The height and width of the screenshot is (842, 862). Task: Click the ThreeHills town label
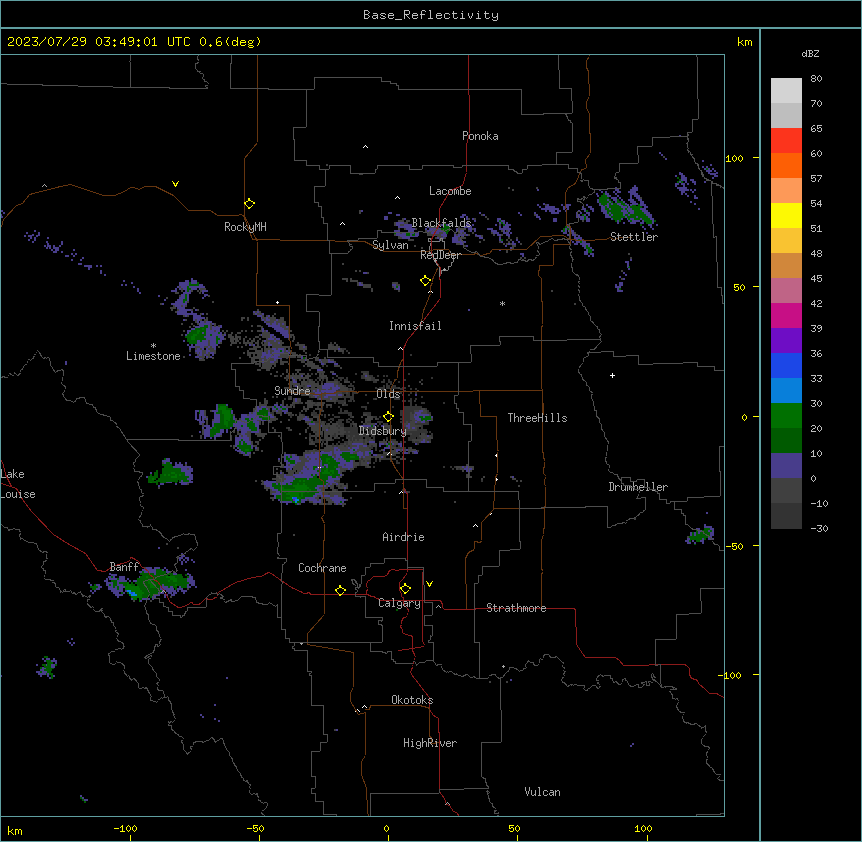[x=537, y=418]
